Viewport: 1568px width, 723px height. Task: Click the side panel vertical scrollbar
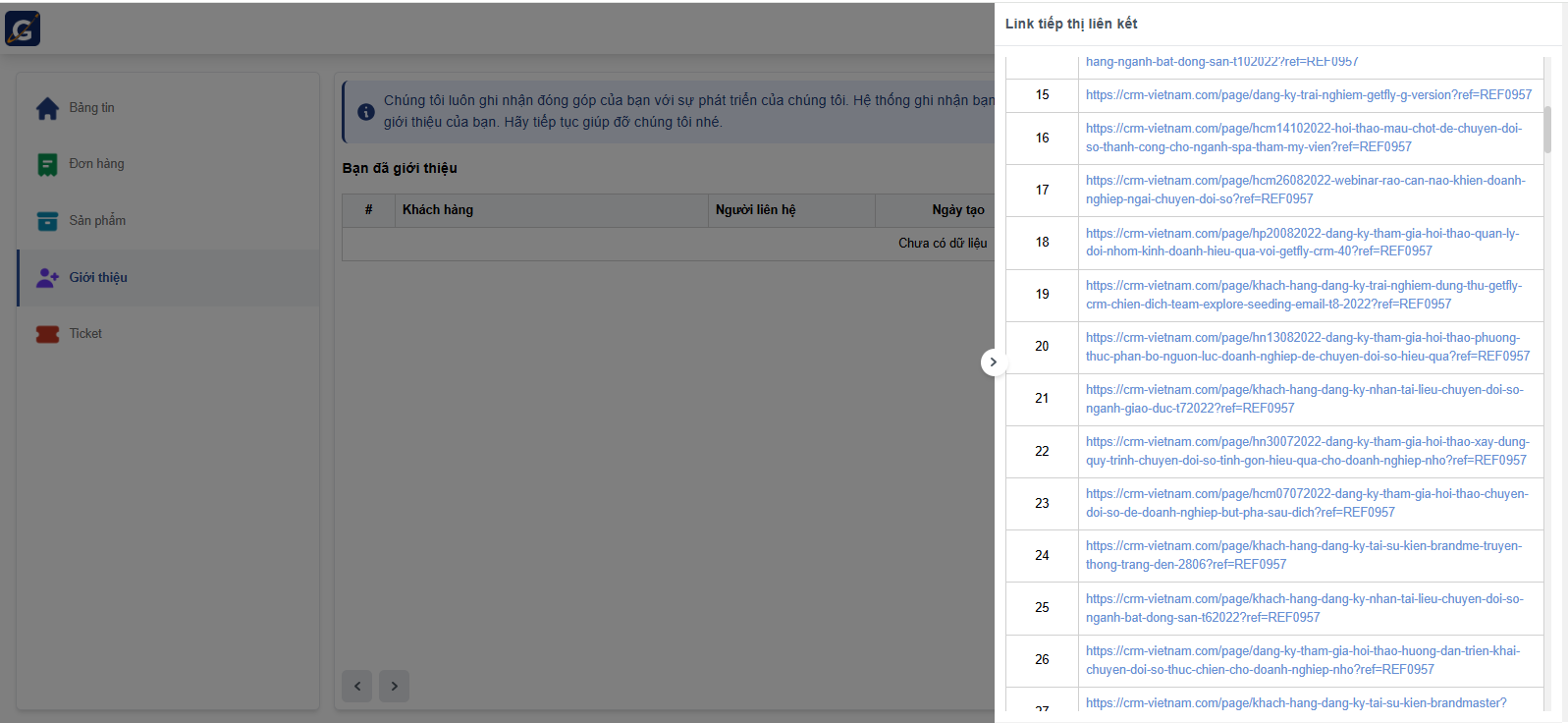(x=1547, y=131)
